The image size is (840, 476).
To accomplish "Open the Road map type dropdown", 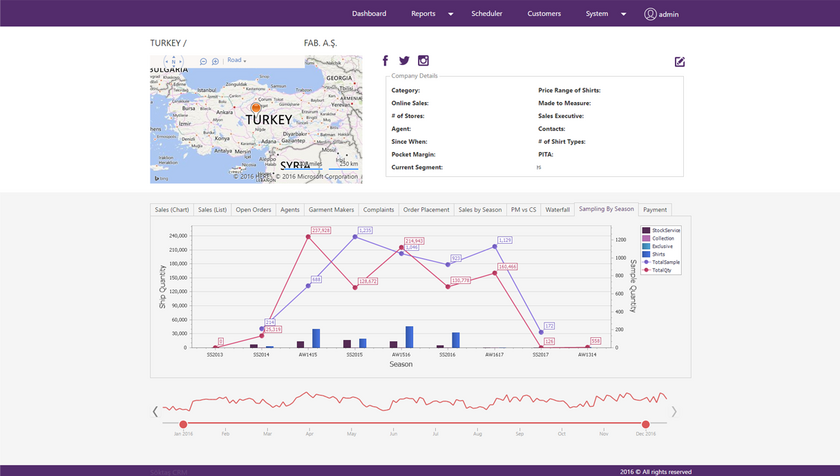I will point(237,61).
